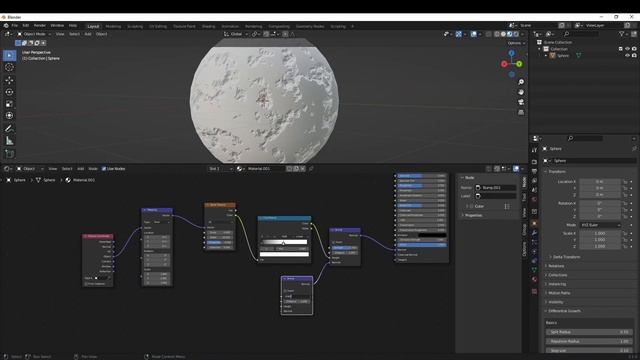Click the pin icon beside material name in node editor

(x=311, y=169)
